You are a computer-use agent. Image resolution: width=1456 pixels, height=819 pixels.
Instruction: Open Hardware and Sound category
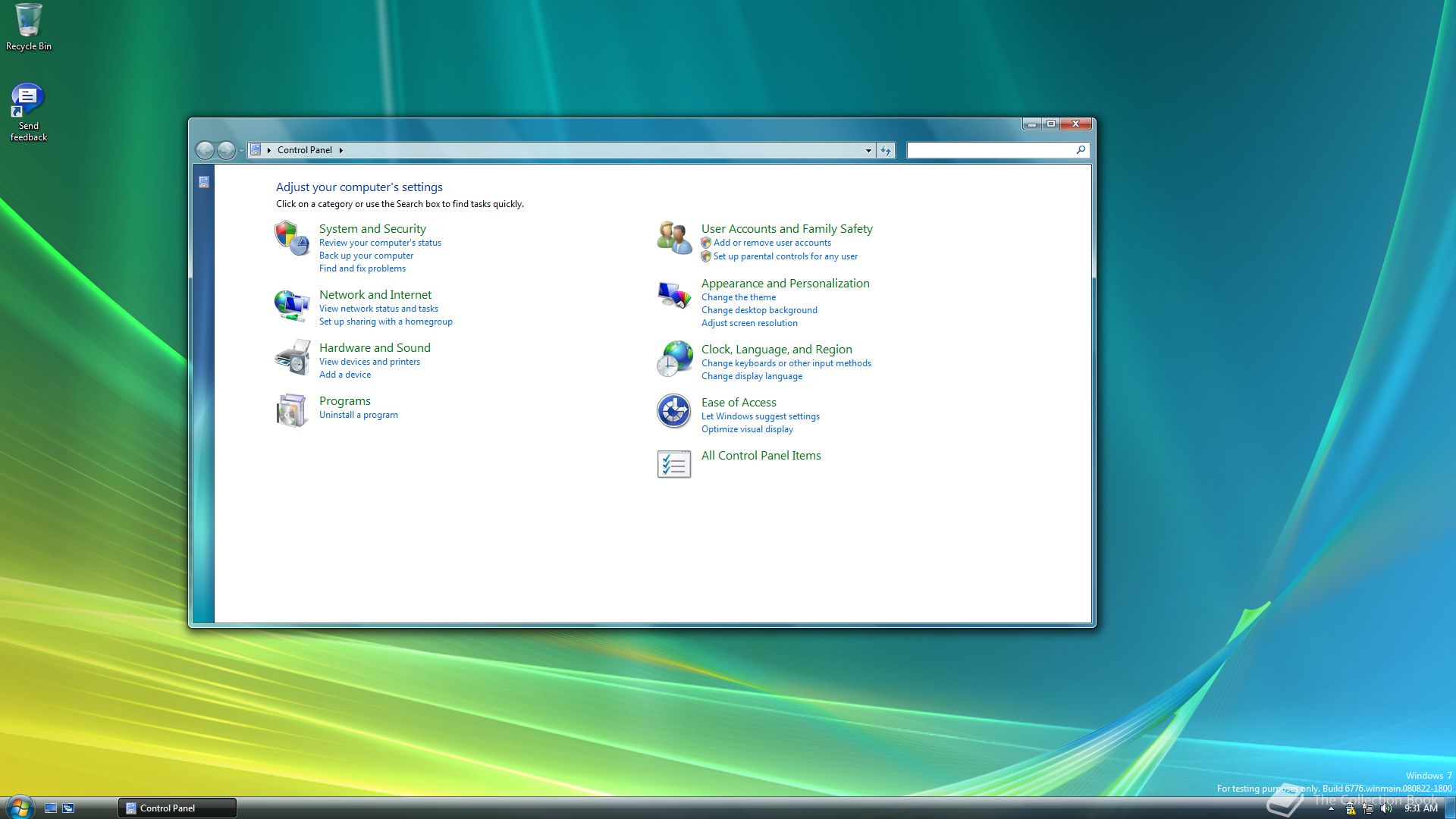pyautogui.click(x=375, y=347)
